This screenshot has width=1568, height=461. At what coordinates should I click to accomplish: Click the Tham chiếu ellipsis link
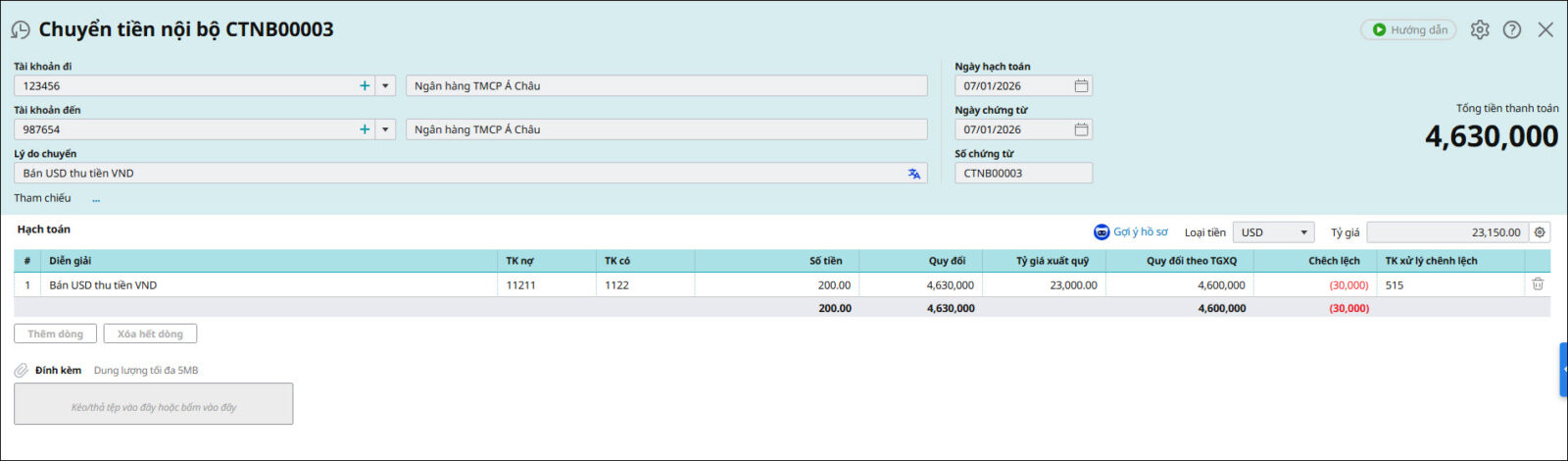click(x=96, y=199)
